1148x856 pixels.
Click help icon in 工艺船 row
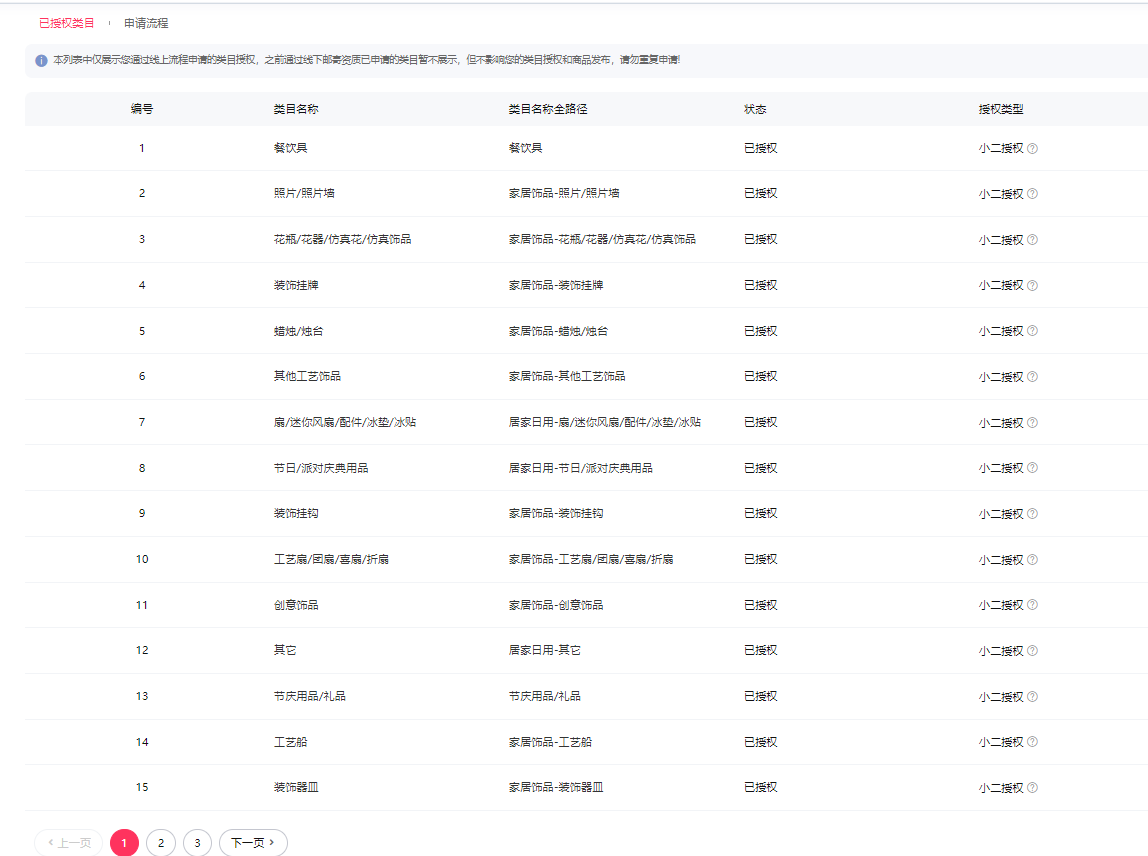(x=1032, y=742)
